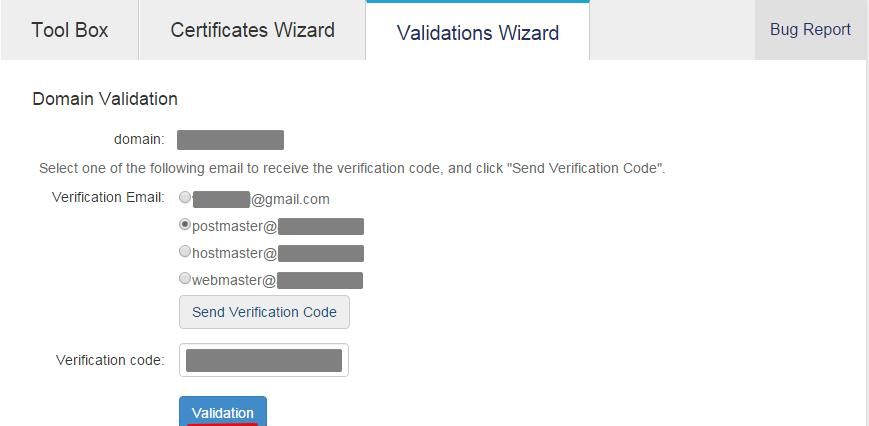
Task: Click the webmaster@ email address text
Action: point(277,281)
